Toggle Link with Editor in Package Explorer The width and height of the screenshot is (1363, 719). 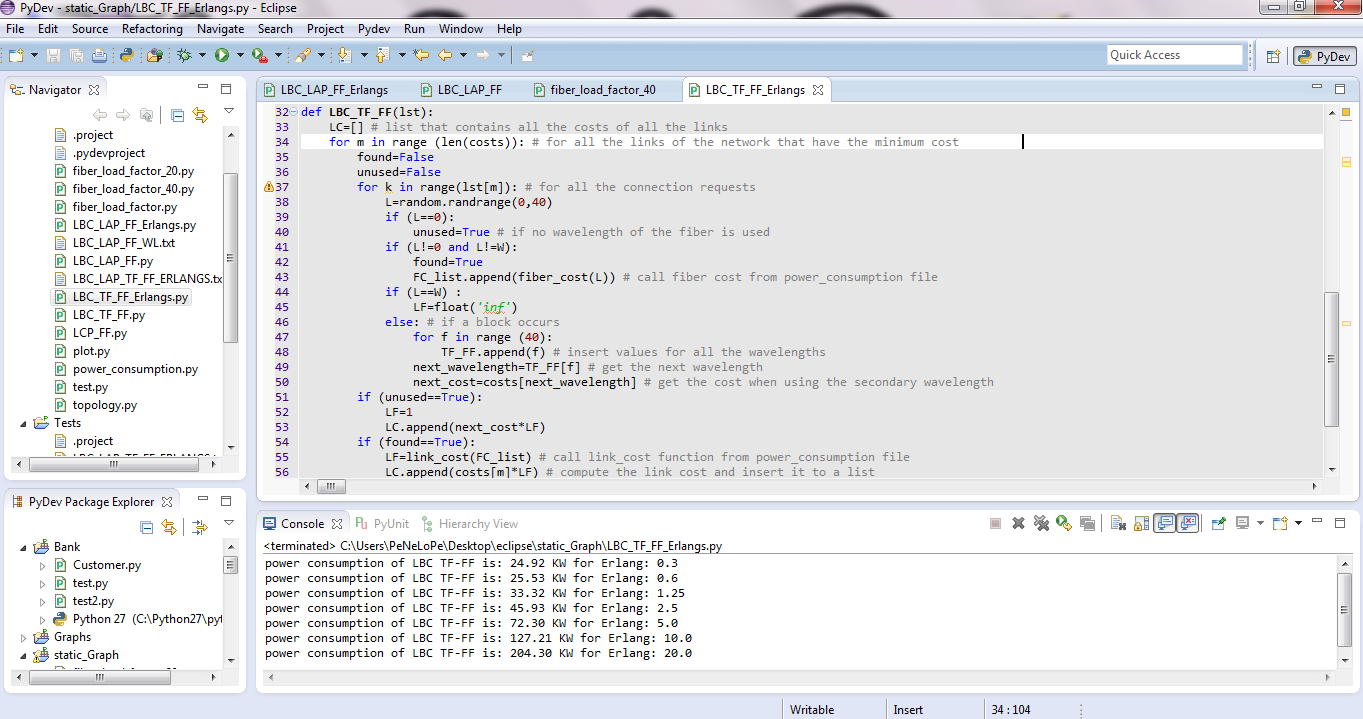169,527
